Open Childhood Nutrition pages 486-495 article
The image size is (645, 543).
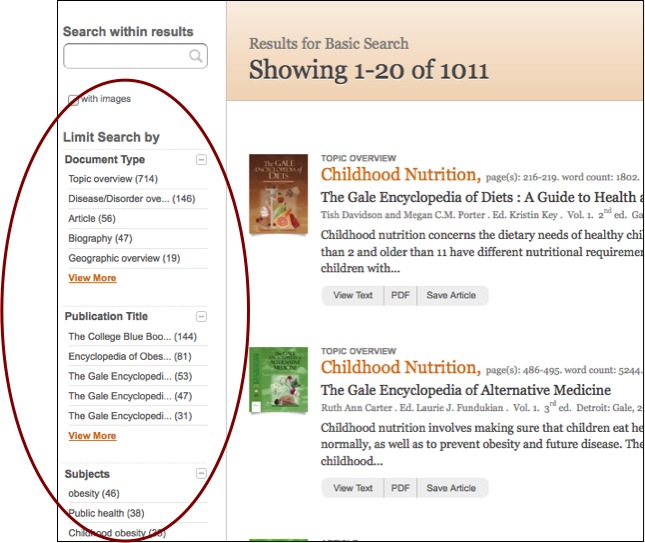pos(401,367)
